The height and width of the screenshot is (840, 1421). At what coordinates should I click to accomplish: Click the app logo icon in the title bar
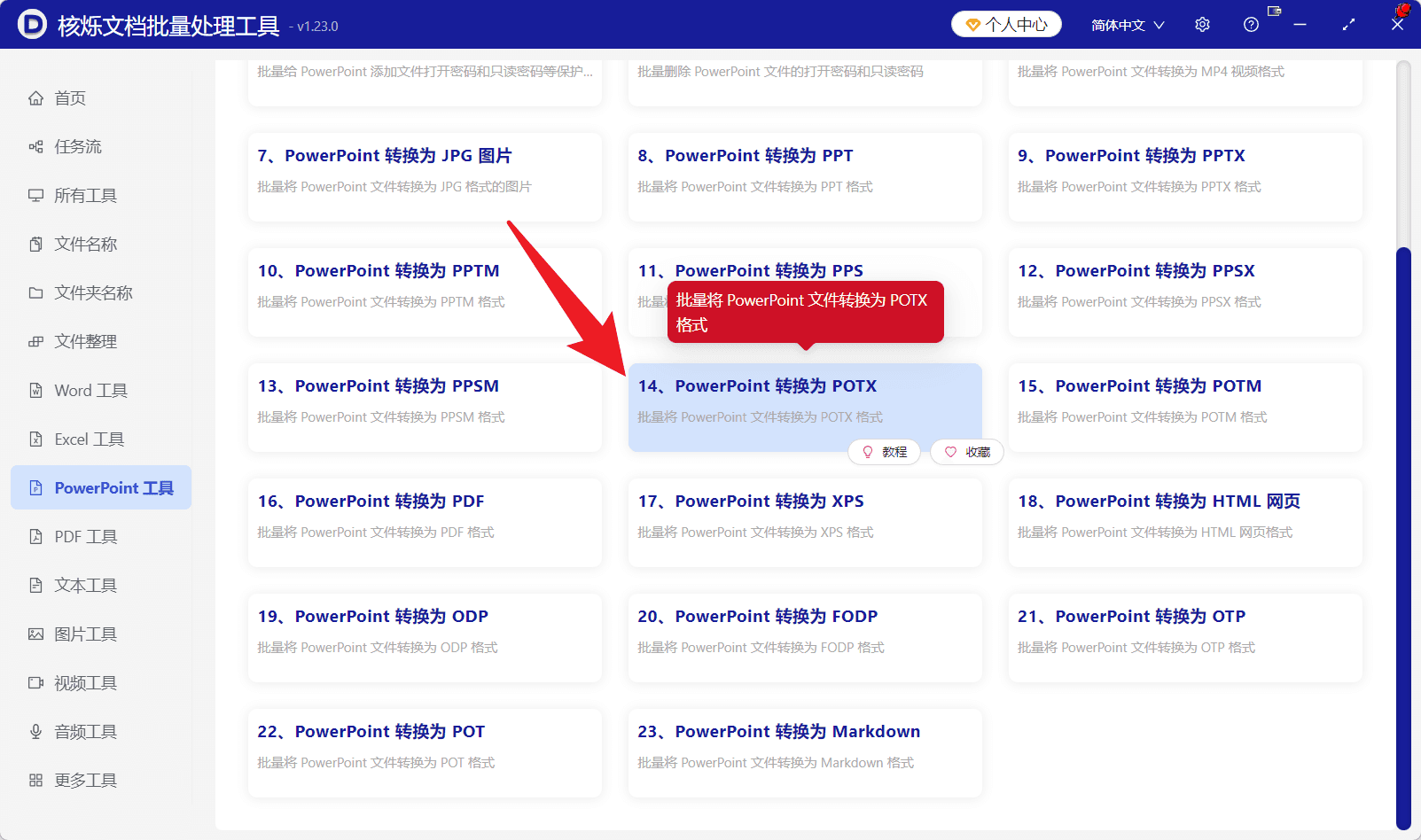pyautogui.click(x=33, y=25)
